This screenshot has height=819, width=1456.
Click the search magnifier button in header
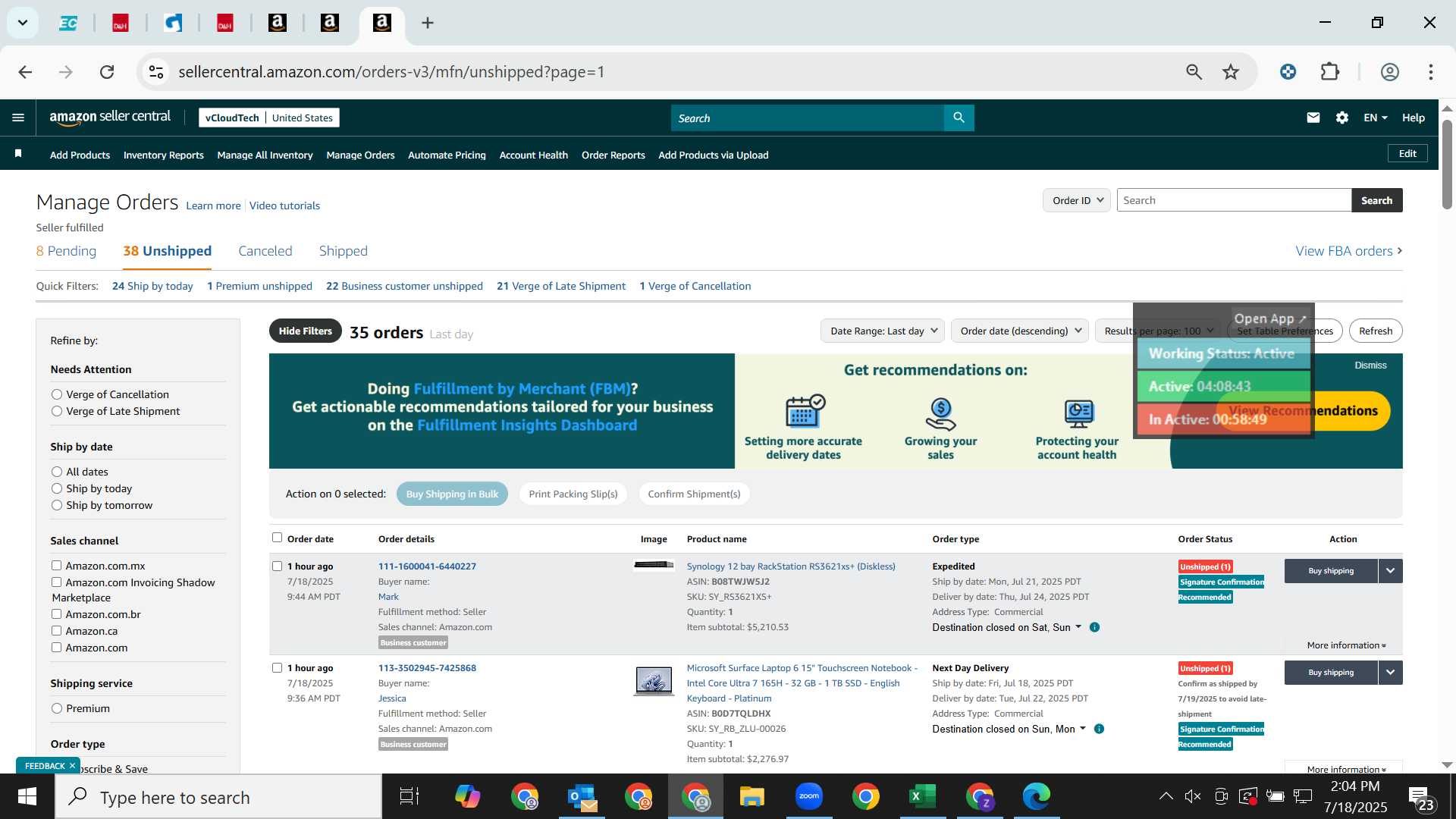pyautogui.click(x=959, y=118)
